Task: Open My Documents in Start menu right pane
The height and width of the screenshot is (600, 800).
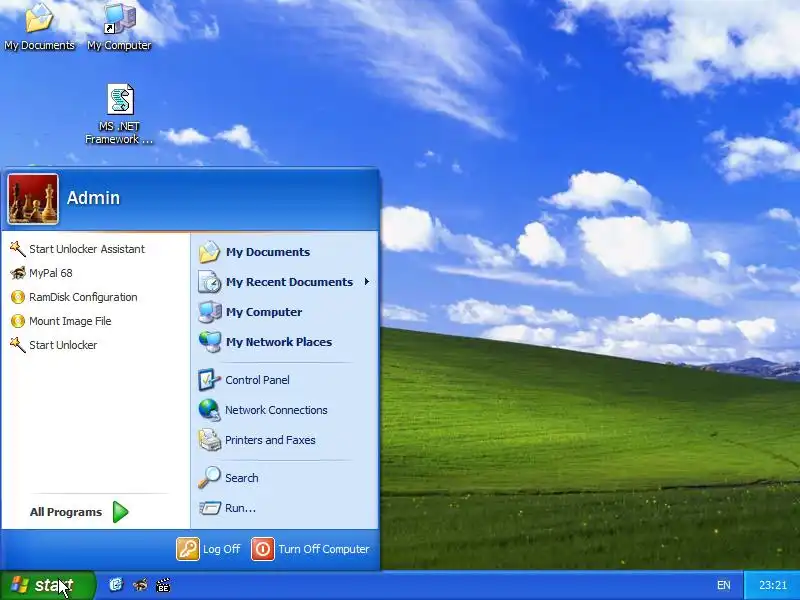Action: tap(285, 252)
